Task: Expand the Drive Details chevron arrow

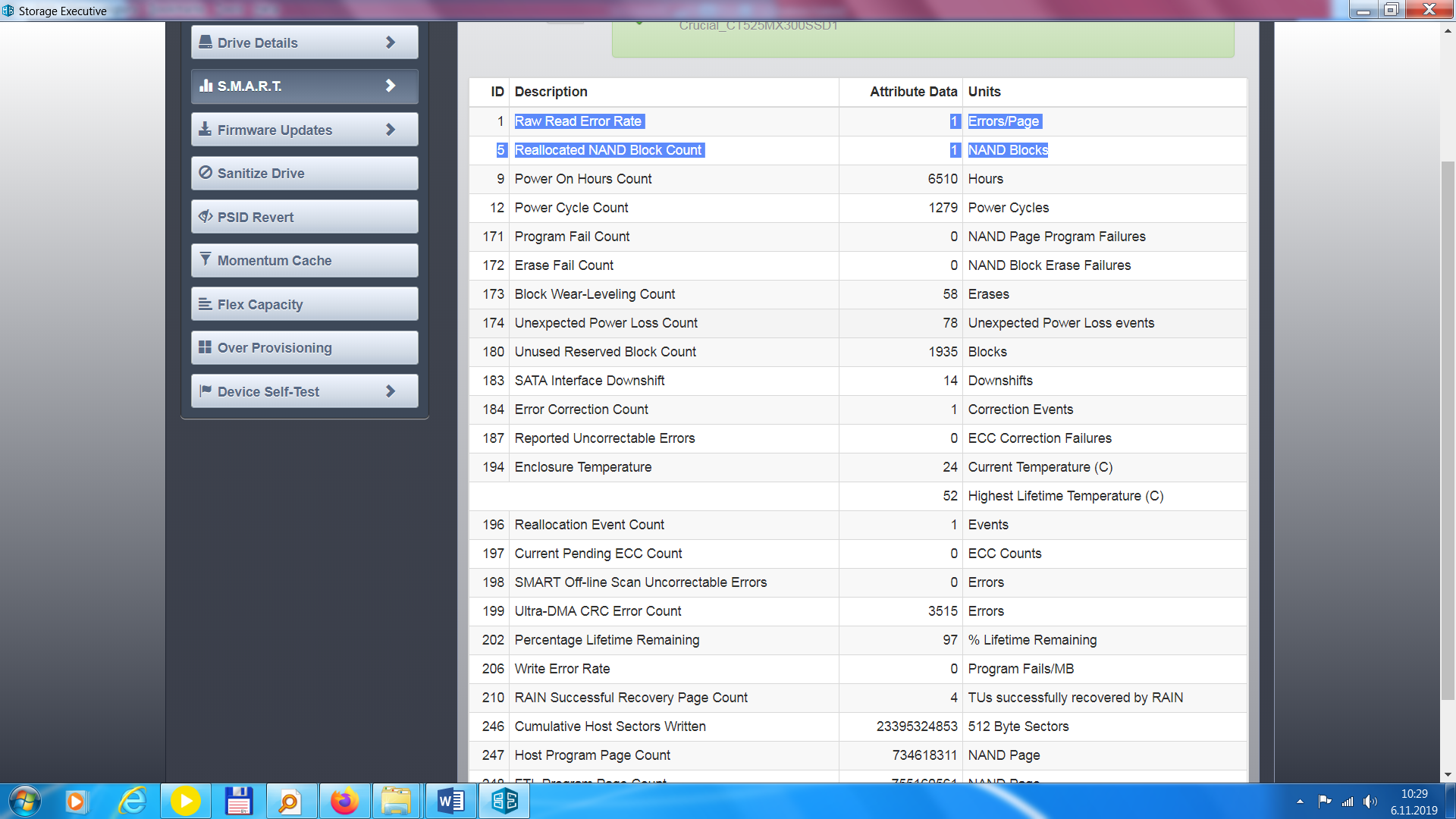Action: pos(391,42)
